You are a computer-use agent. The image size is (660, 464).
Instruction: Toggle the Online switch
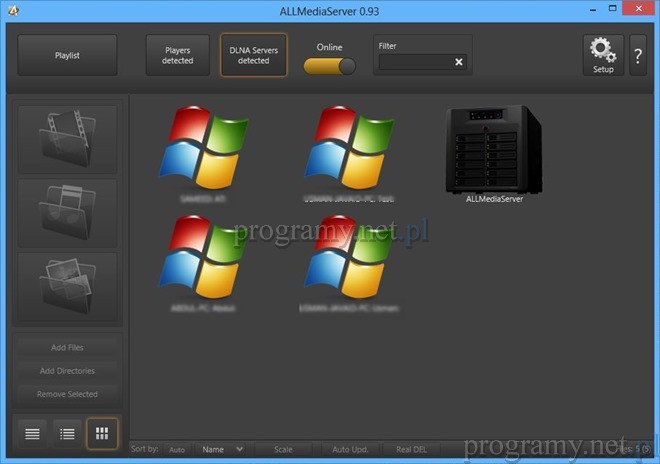coord(329,66)
